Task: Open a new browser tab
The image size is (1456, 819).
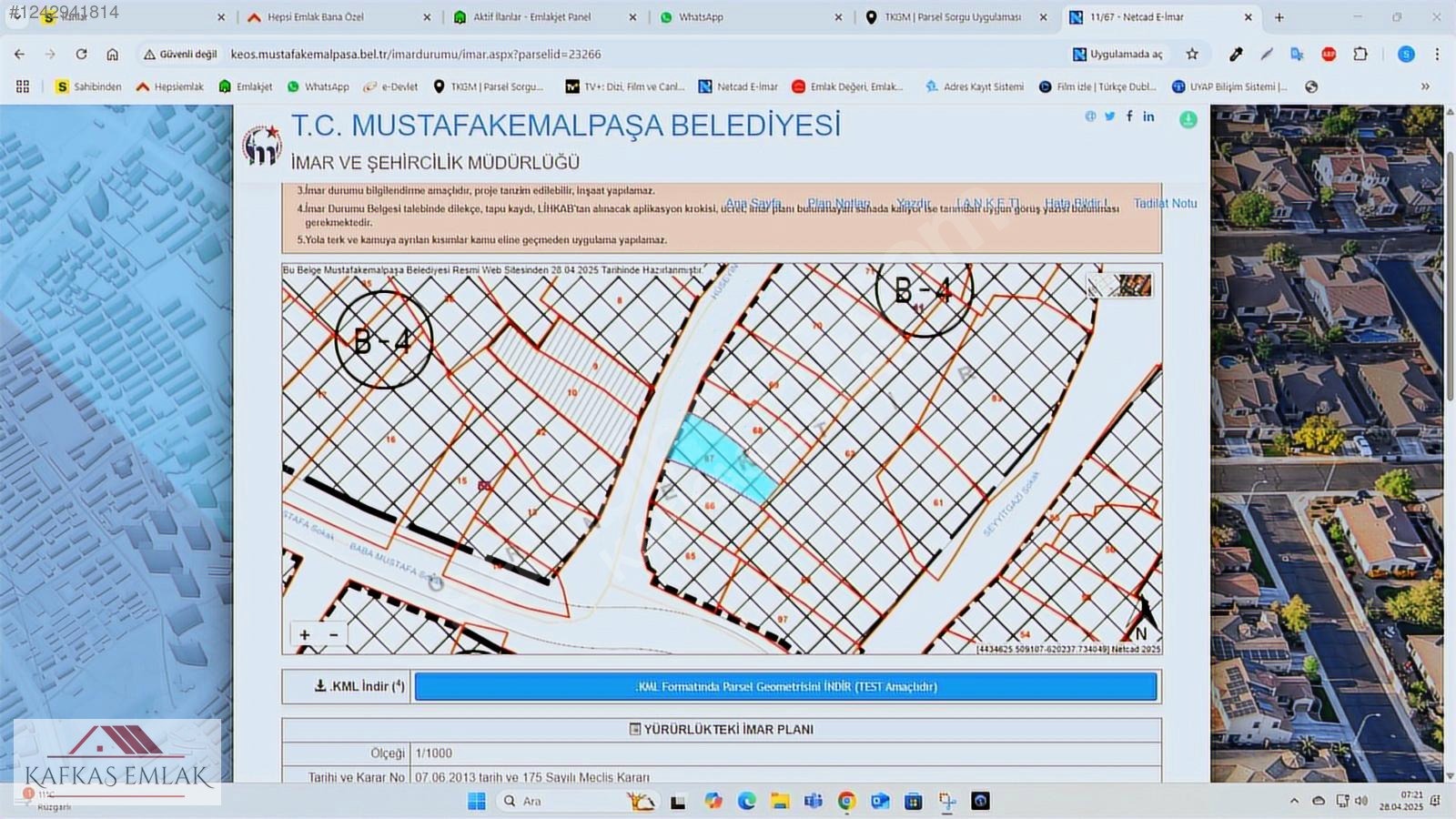Action: pyautogui.click(x=1279, y=17)
